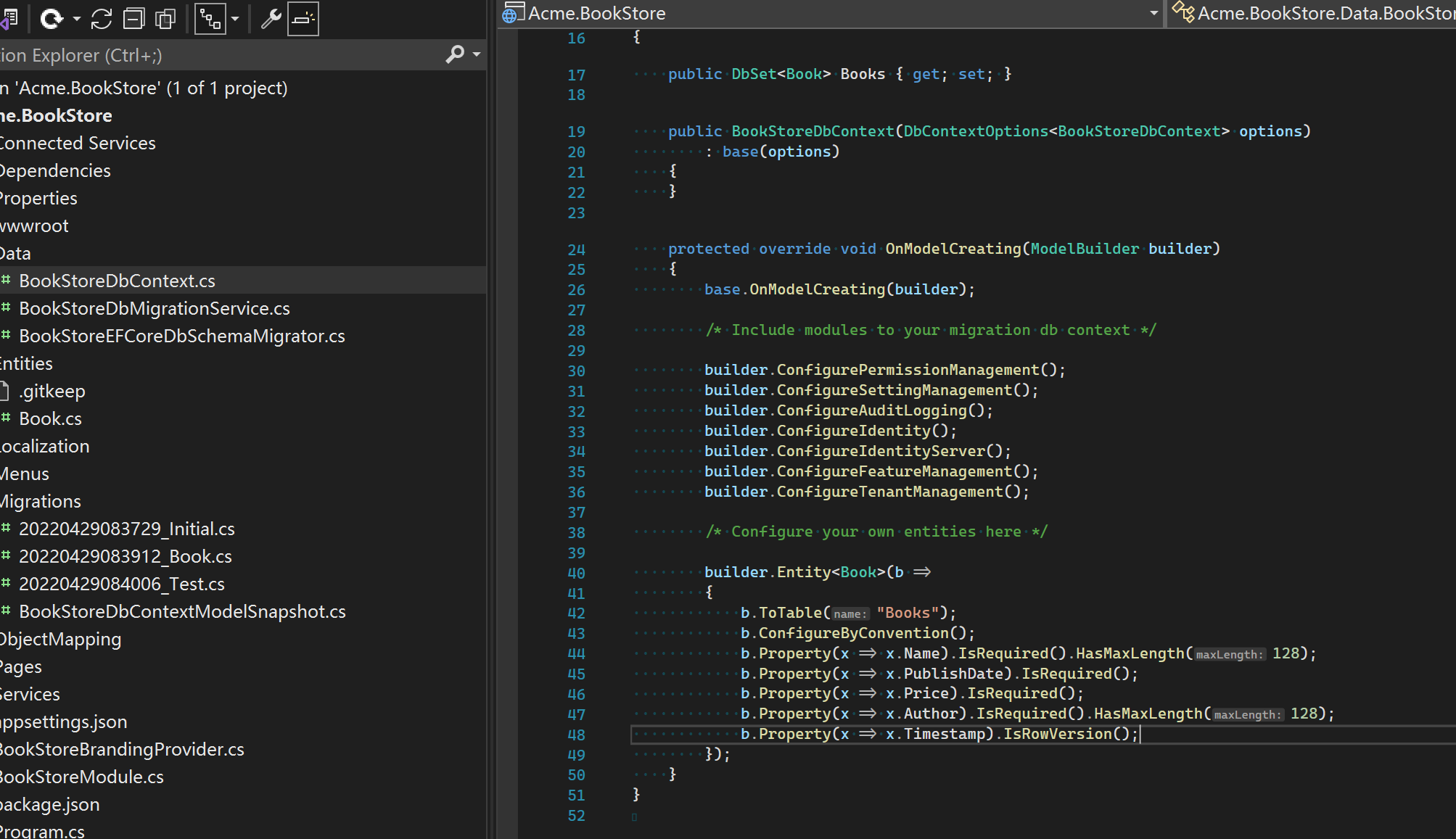
Task: Select BookStoreDbContext.cs in Solution Explorer
Action: pos(117,281)
